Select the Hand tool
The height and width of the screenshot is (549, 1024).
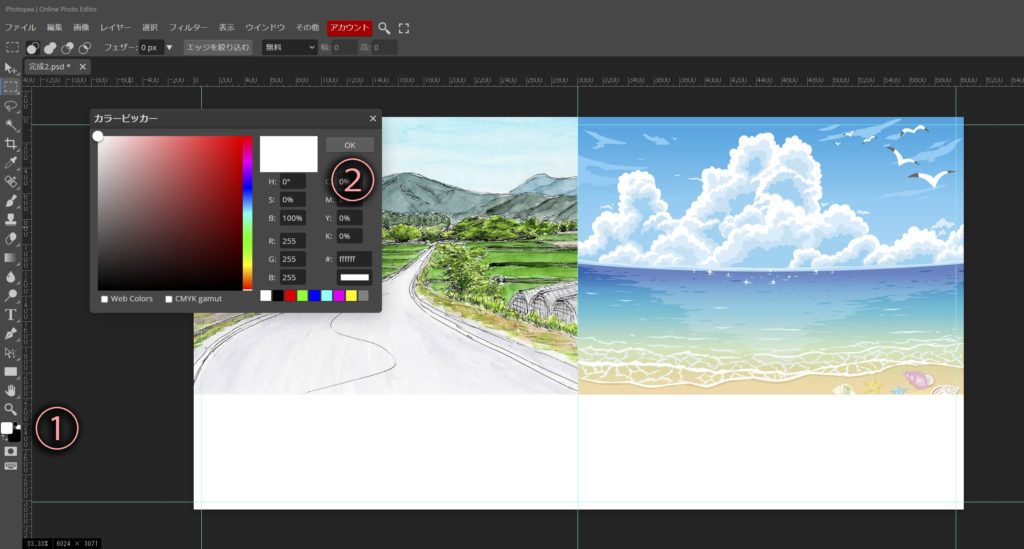(11, 390)
